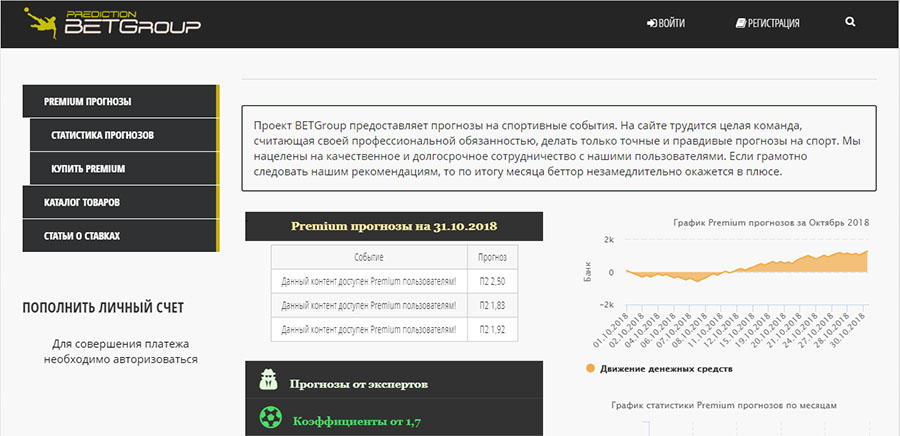This screenshot has height=436, width=900.
Task: Expand the Коэффициенты от 1,7 panel
Action: tap(394, 420)
